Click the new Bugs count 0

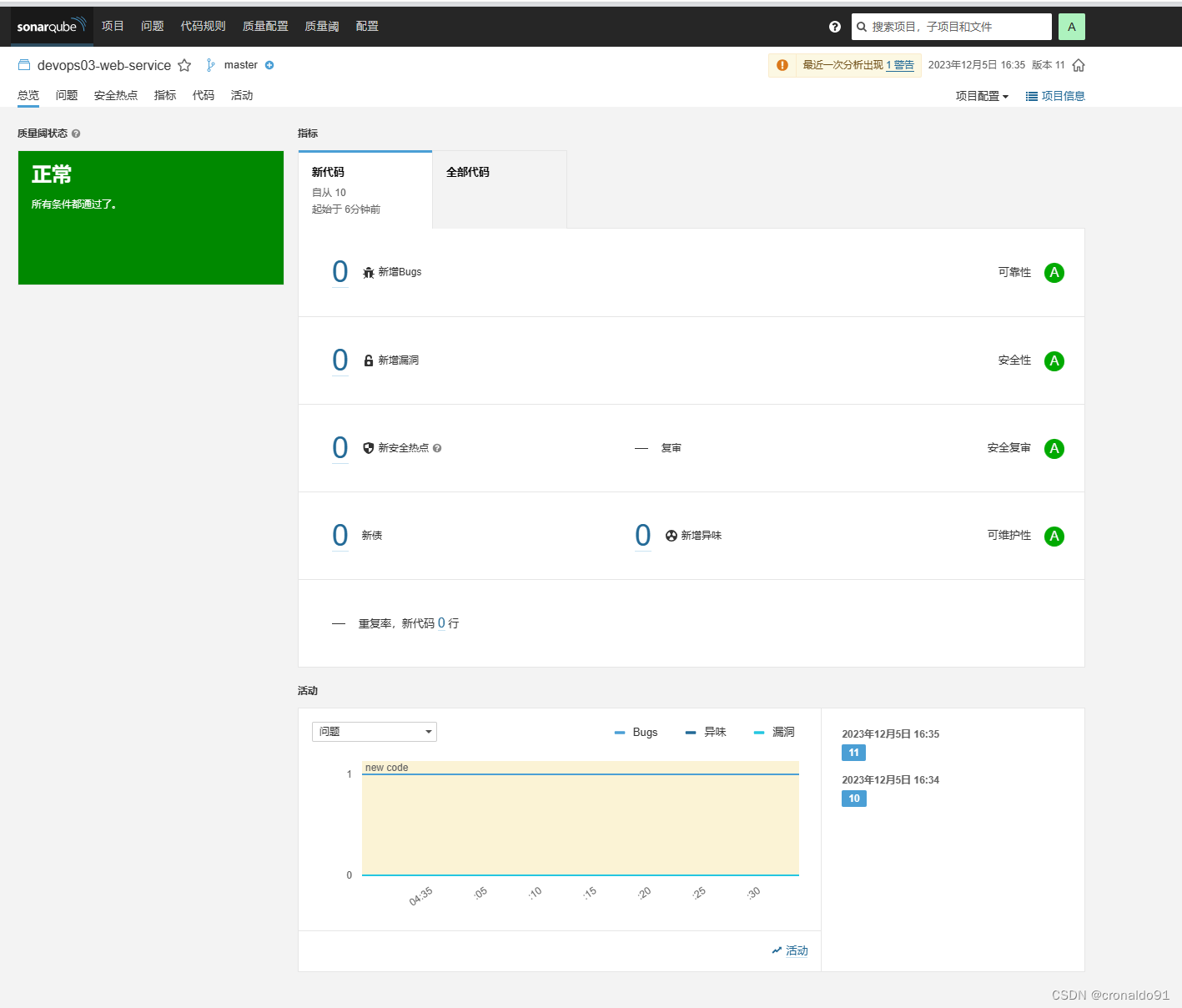click(340, 272)
